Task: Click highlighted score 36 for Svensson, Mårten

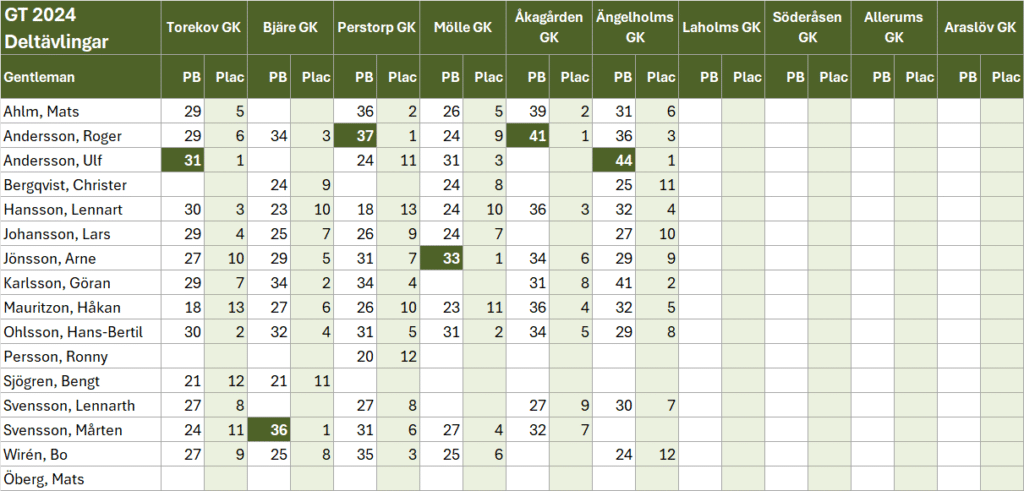Action: point(269,429)
